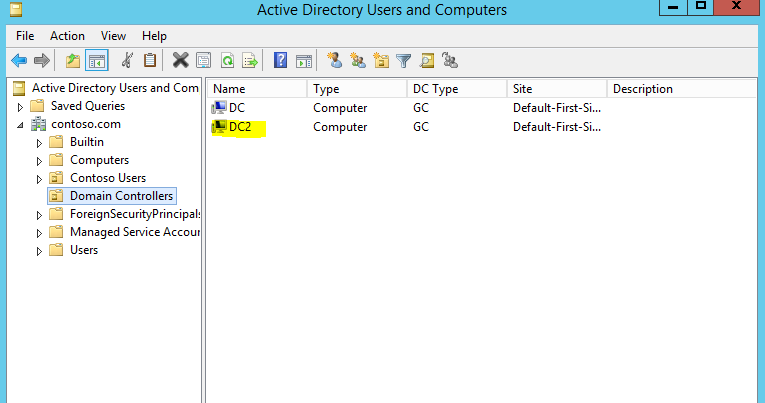Open Help with question mark icon
The image size is (765, 403).
coord(281,60)
